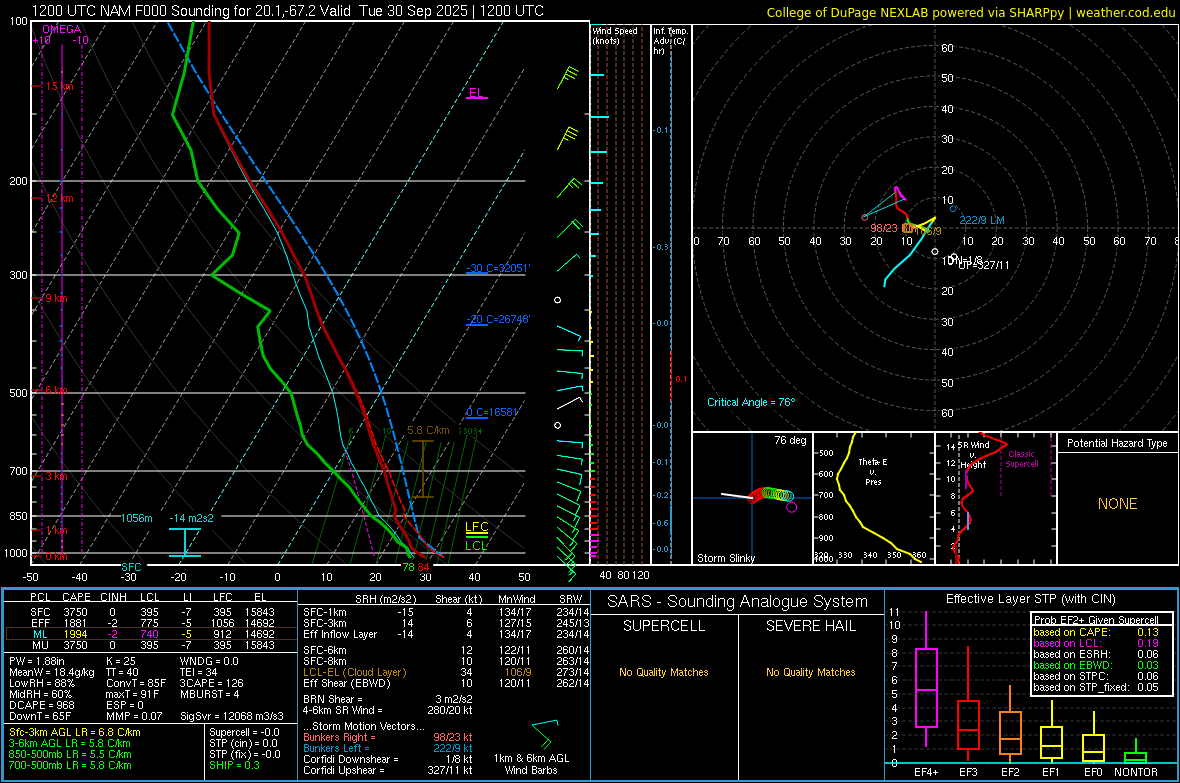Click the 'NONTOR' axis label
The width and height of the screenshot is (1180, 783).
point(1136,772)
